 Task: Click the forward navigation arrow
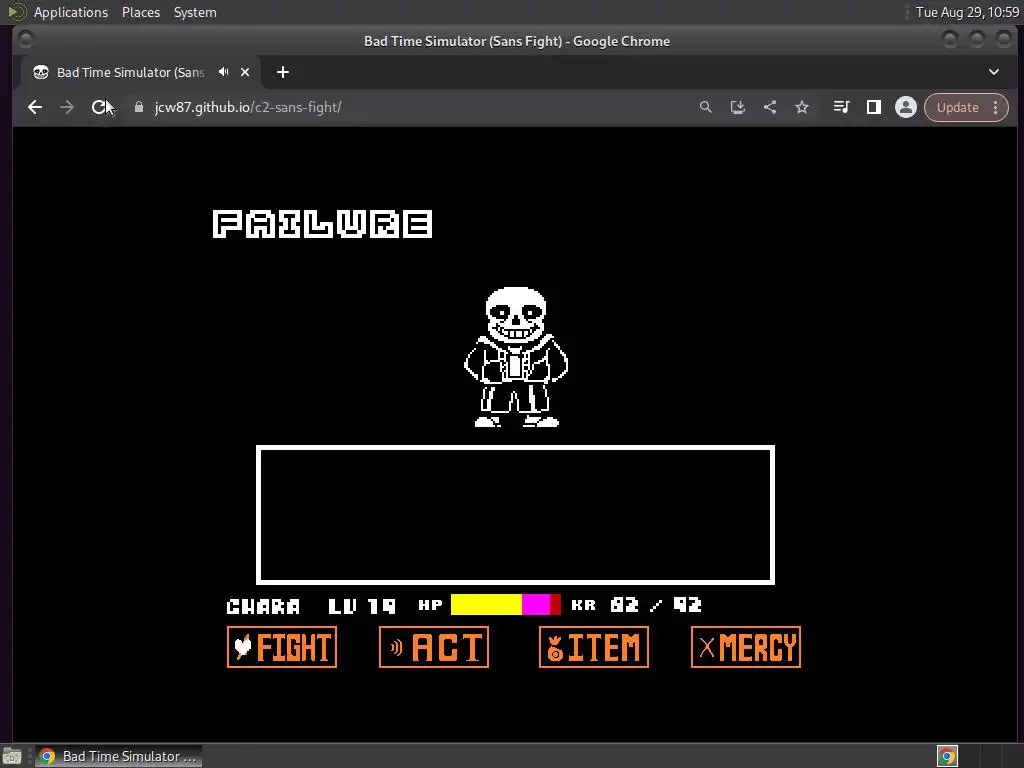67,107
